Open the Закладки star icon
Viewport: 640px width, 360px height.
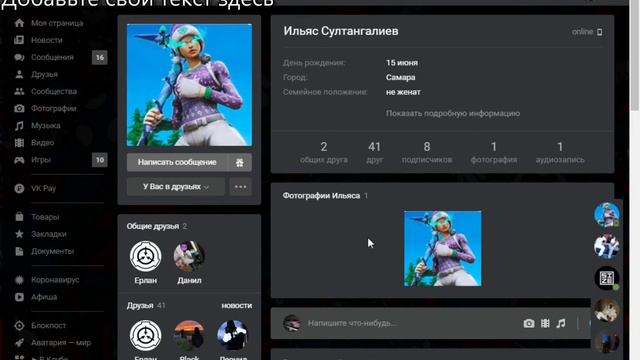click(19, 234)
